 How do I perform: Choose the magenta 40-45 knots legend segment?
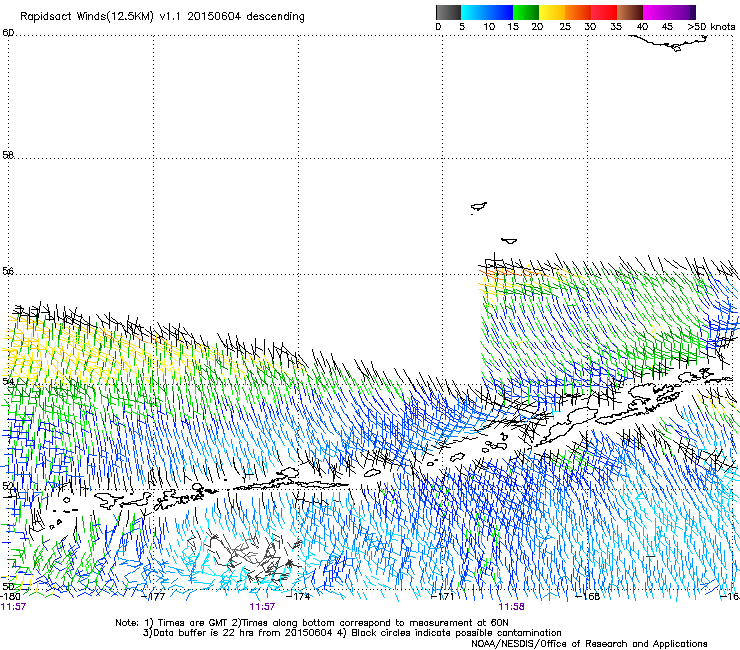(x=656, y=12)
